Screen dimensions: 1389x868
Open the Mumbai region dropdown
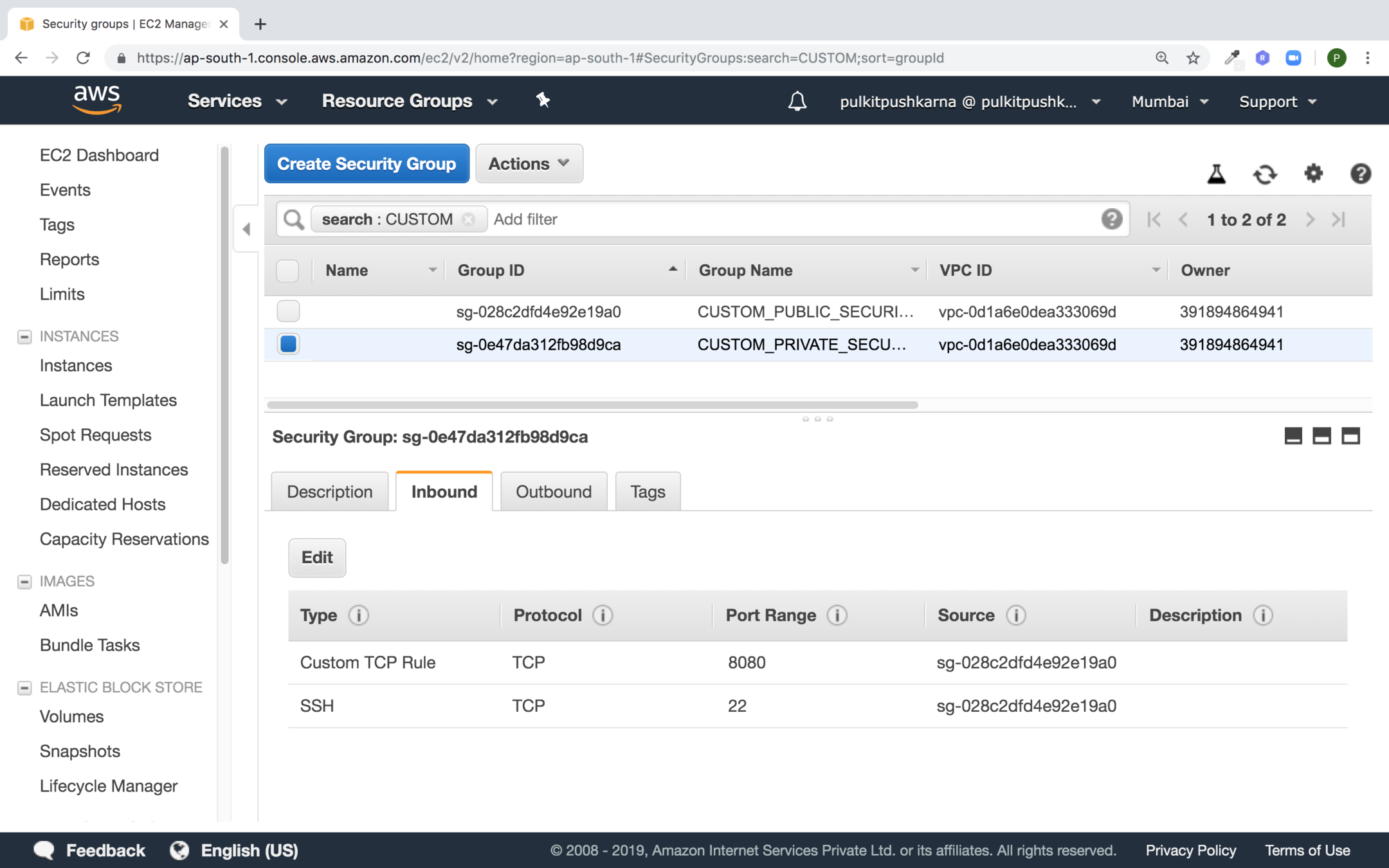tap(1170, 102)
